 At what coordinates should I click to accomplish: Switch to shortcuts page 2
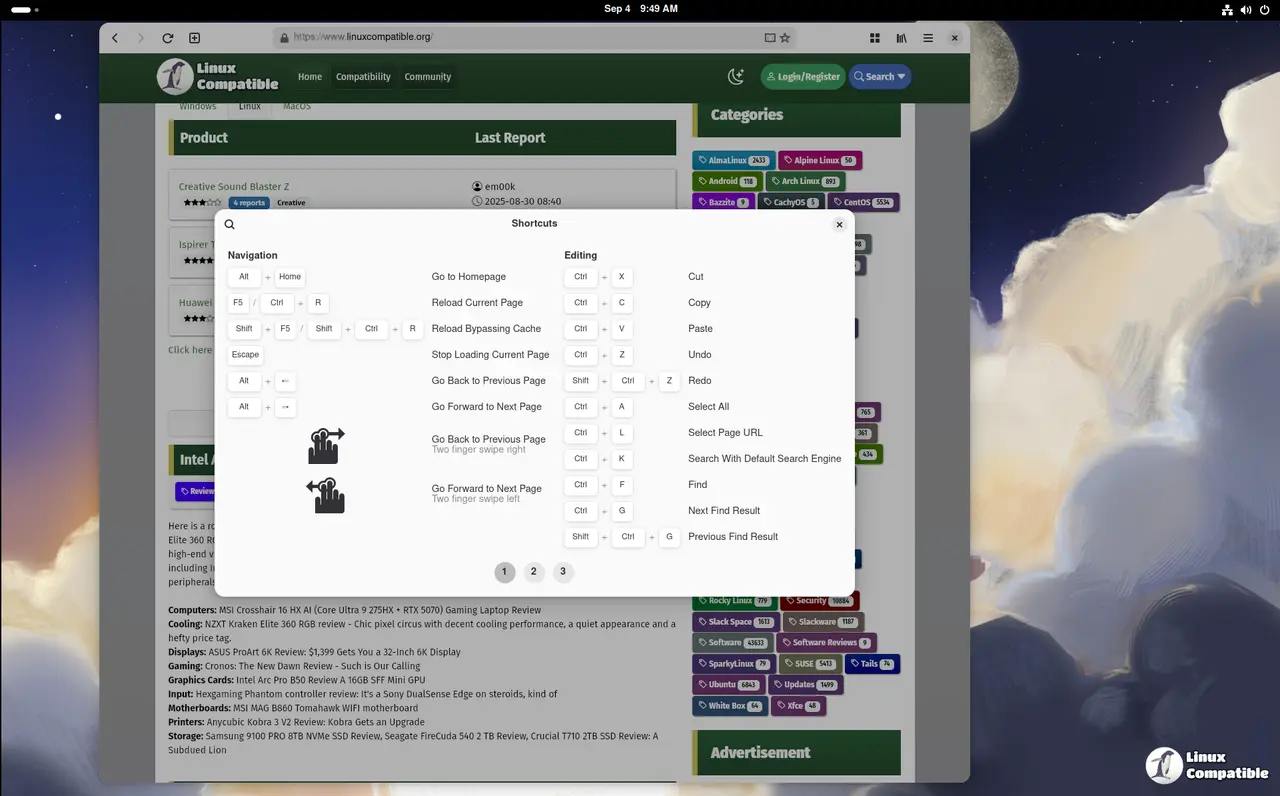pyautogui.click(x=533, y=572)
